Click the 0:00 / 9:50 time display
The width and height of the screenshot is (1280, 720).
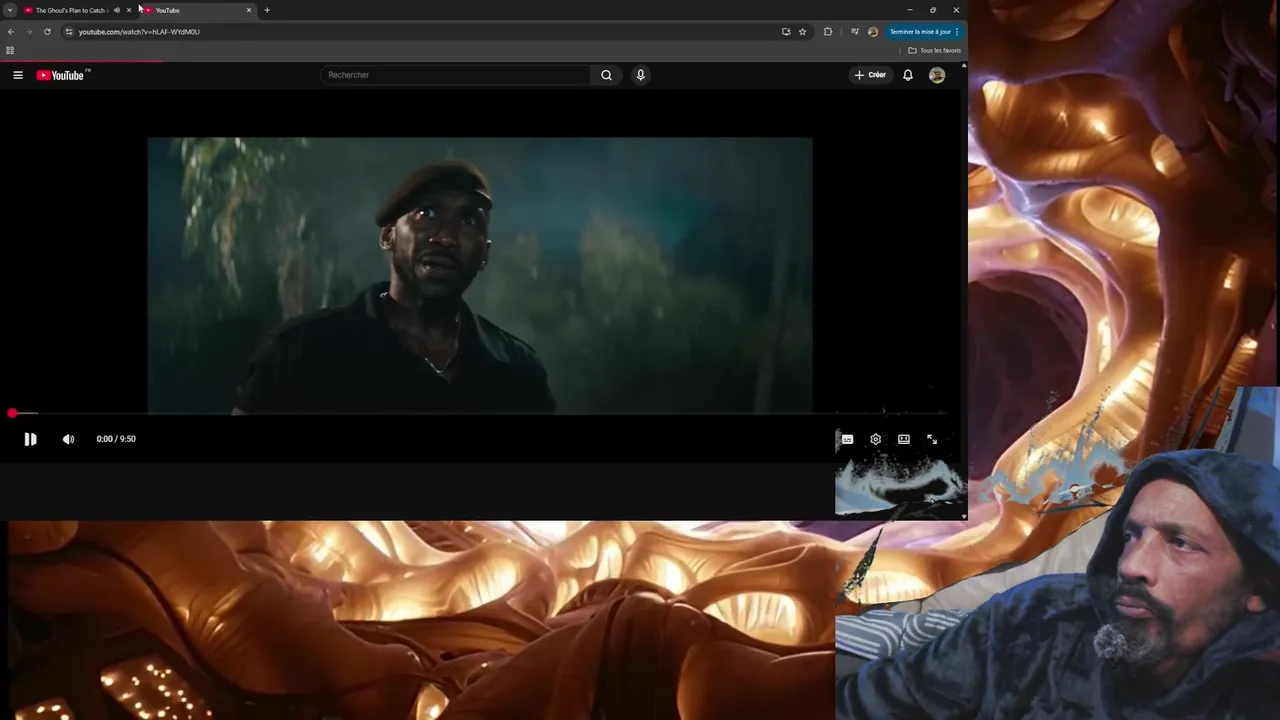pos(116,439)
